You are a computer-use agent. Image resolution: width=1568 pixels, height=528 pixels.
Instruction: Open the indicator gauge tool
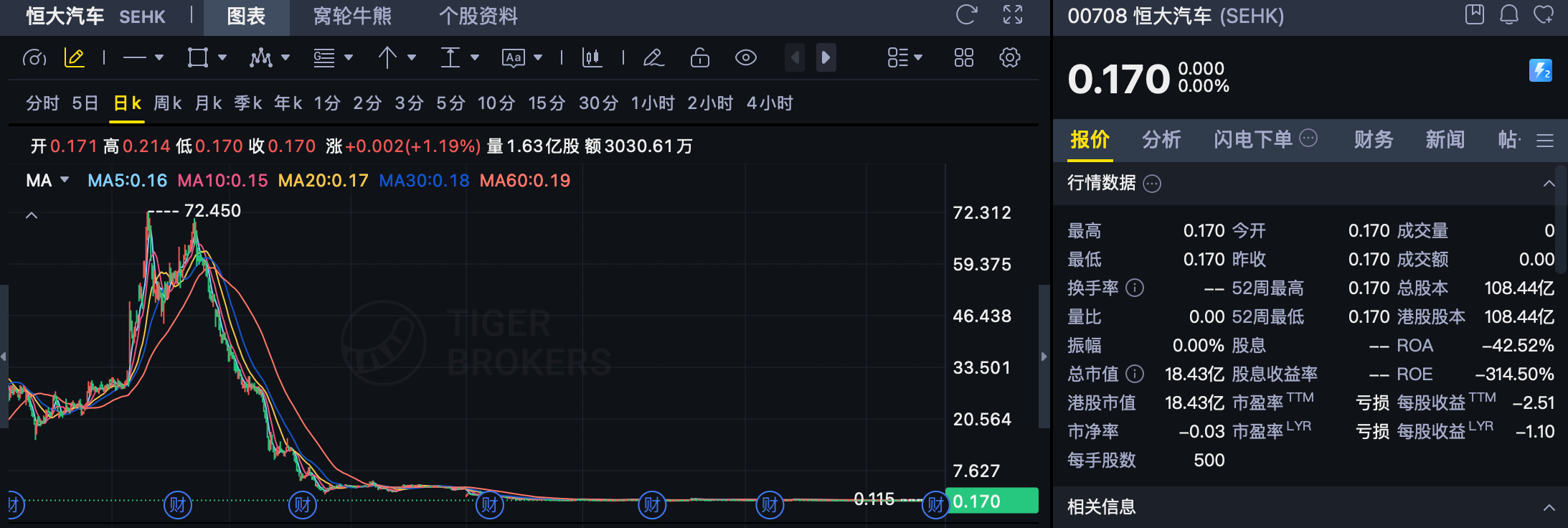(34, 57)
